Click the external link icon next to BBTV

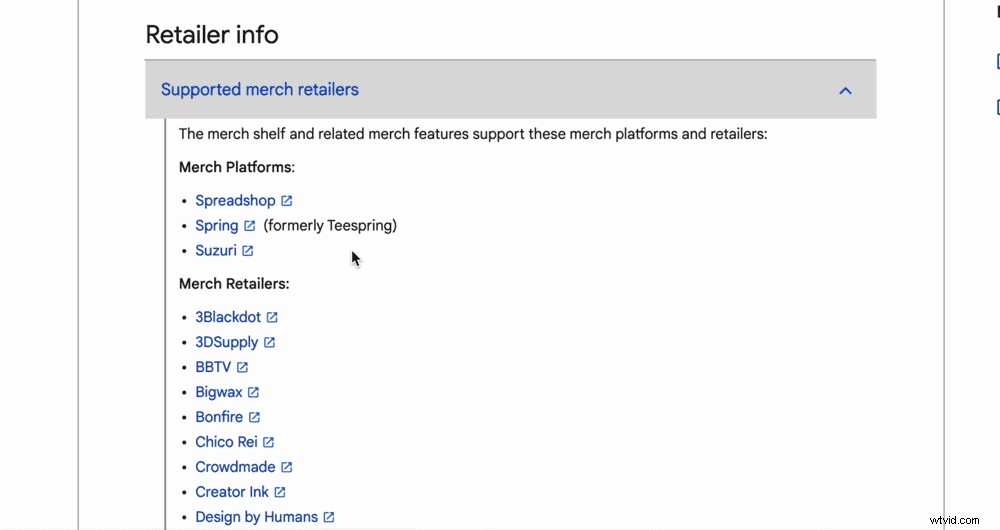243,367
